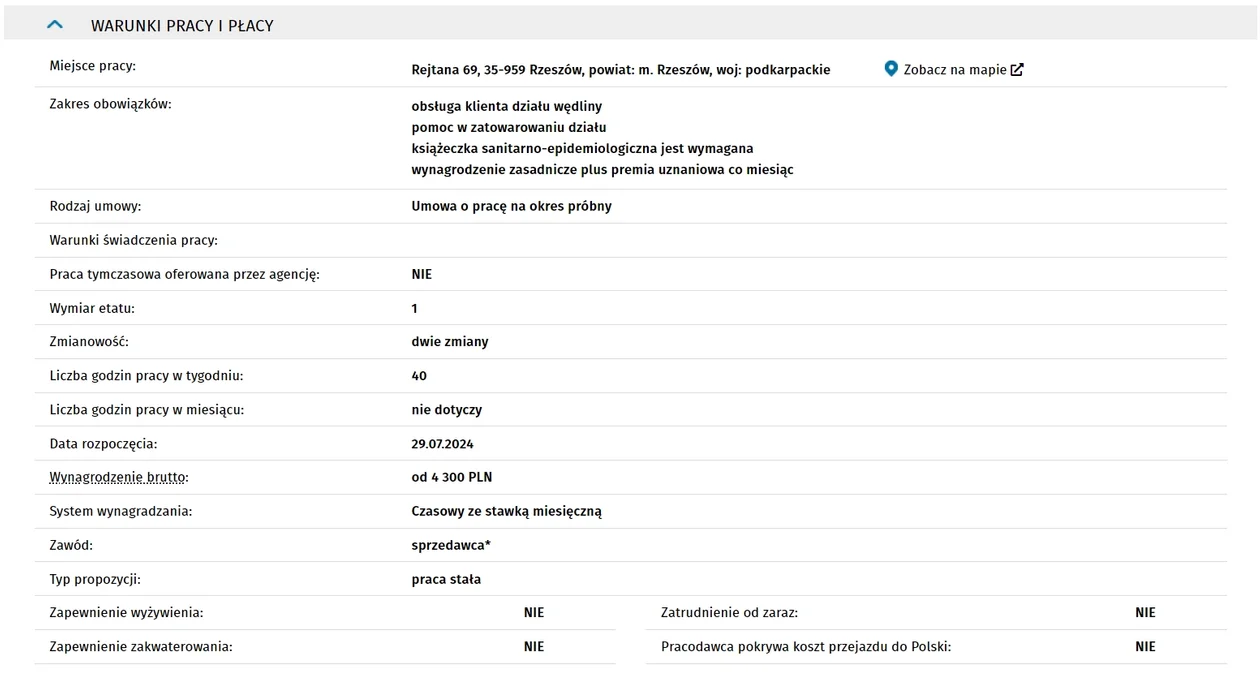Click the start date 29.07.2024
1260x678 pixels.
coord(442,444)
